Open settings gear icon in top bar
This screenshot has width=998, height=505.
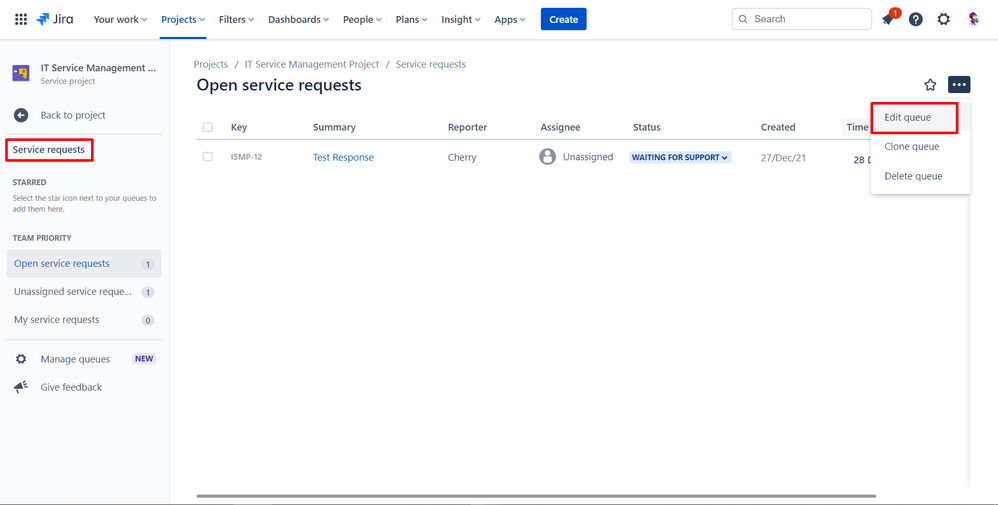(944, 19)
